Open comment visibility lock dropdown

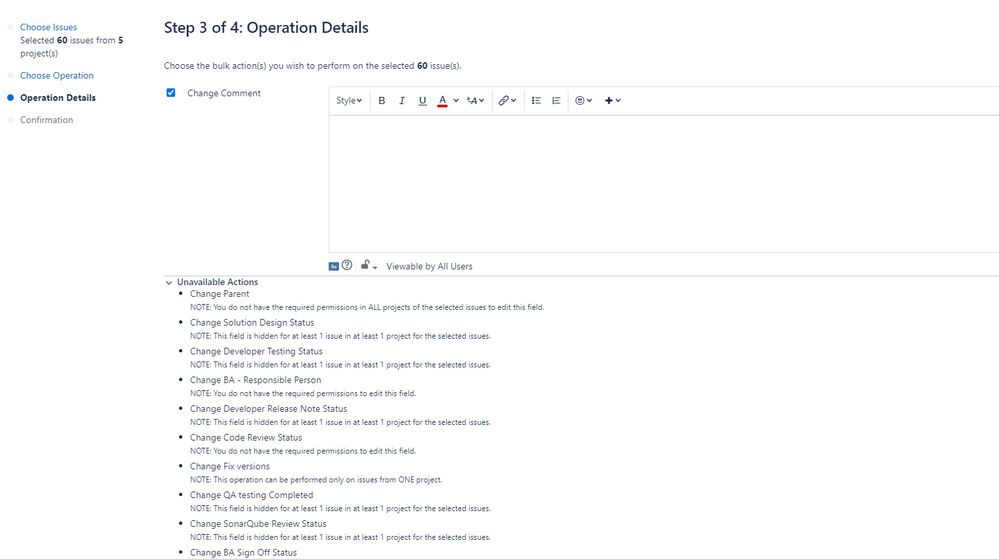[369, 265]
